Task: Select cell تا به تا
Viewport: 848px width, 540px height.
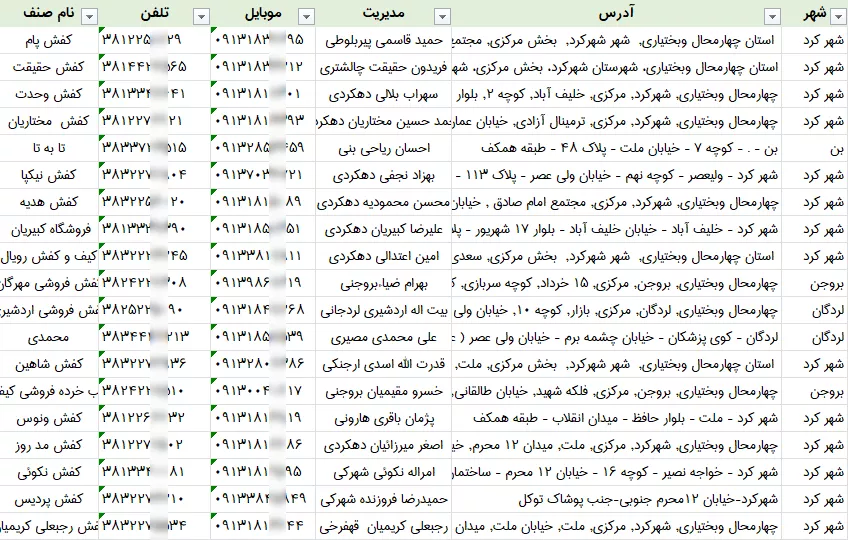Action: click(49, 148)
